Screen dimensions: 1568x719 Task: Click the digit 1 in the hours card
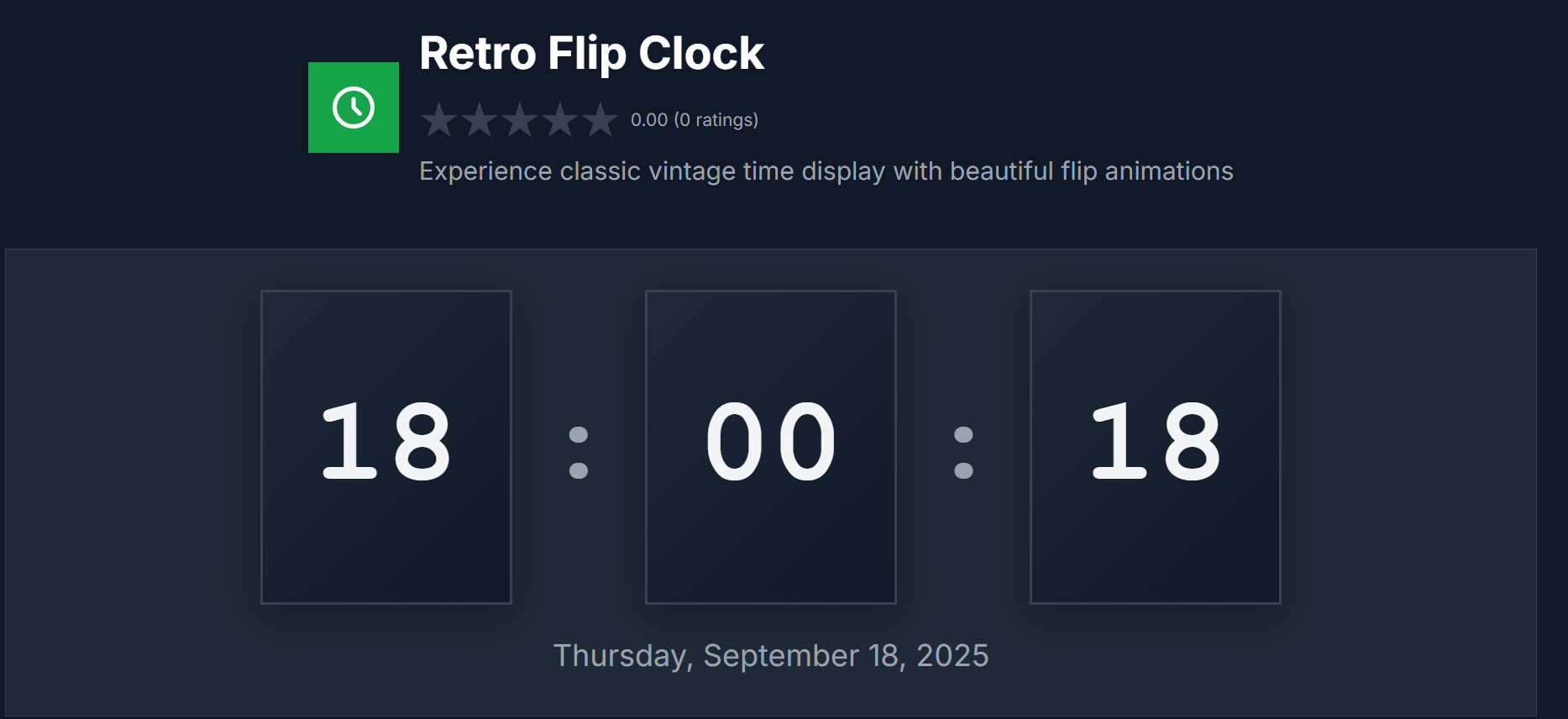(x=349, y=441)
